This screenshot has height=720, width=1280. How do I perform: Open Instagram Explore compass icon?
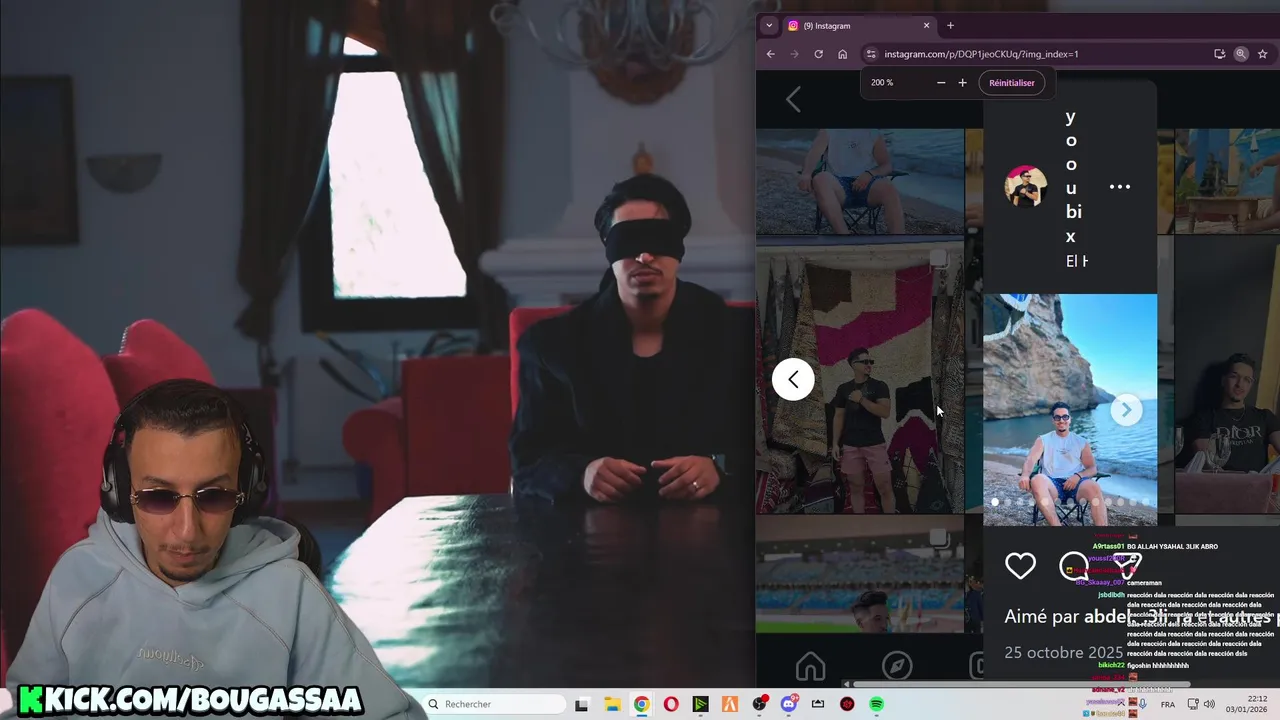(x=897, y=666)
